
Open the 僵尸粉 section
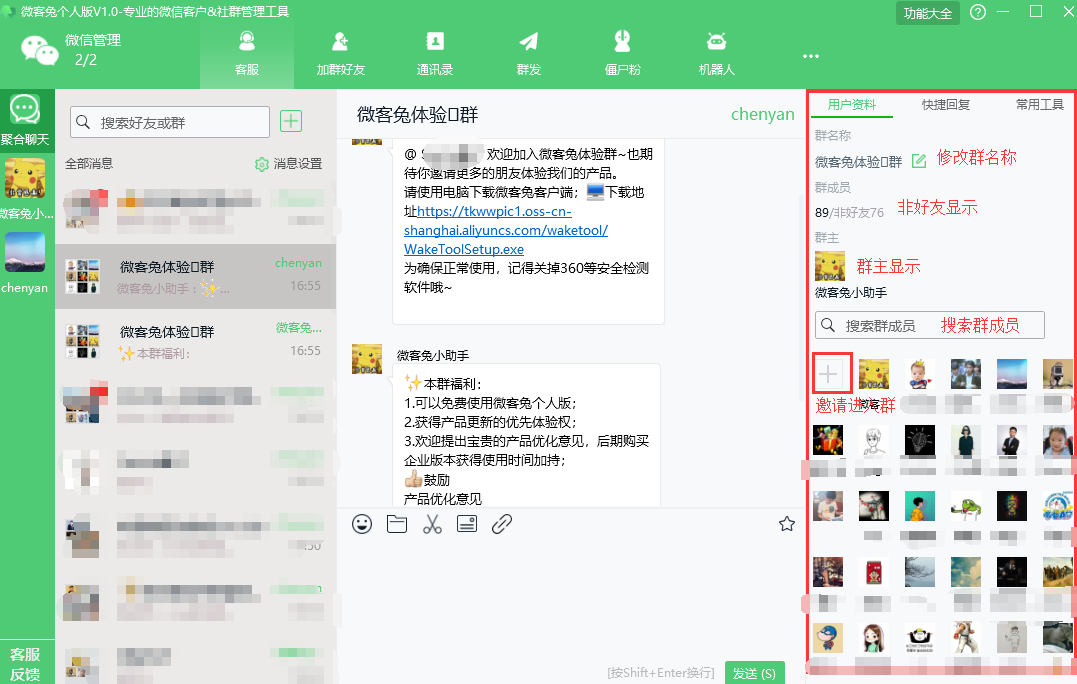pos(622,54)
